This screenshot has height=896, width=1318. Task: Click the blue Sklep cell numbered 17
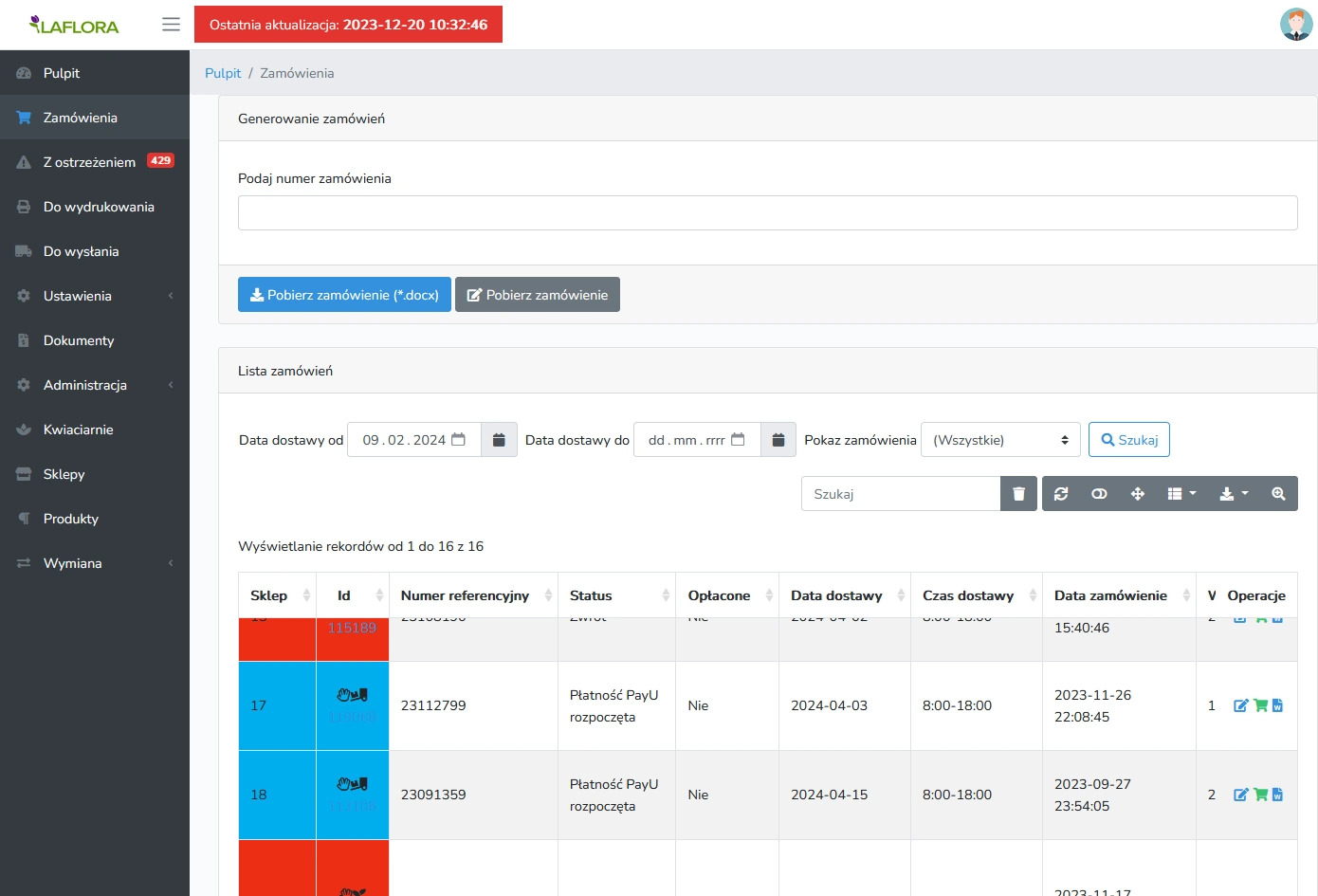click(x=276, y=705)
